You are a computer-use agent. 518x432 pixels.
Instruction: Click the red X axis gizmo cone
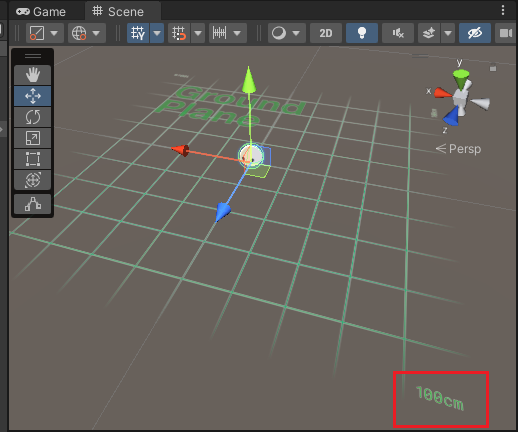pos(442,93)
